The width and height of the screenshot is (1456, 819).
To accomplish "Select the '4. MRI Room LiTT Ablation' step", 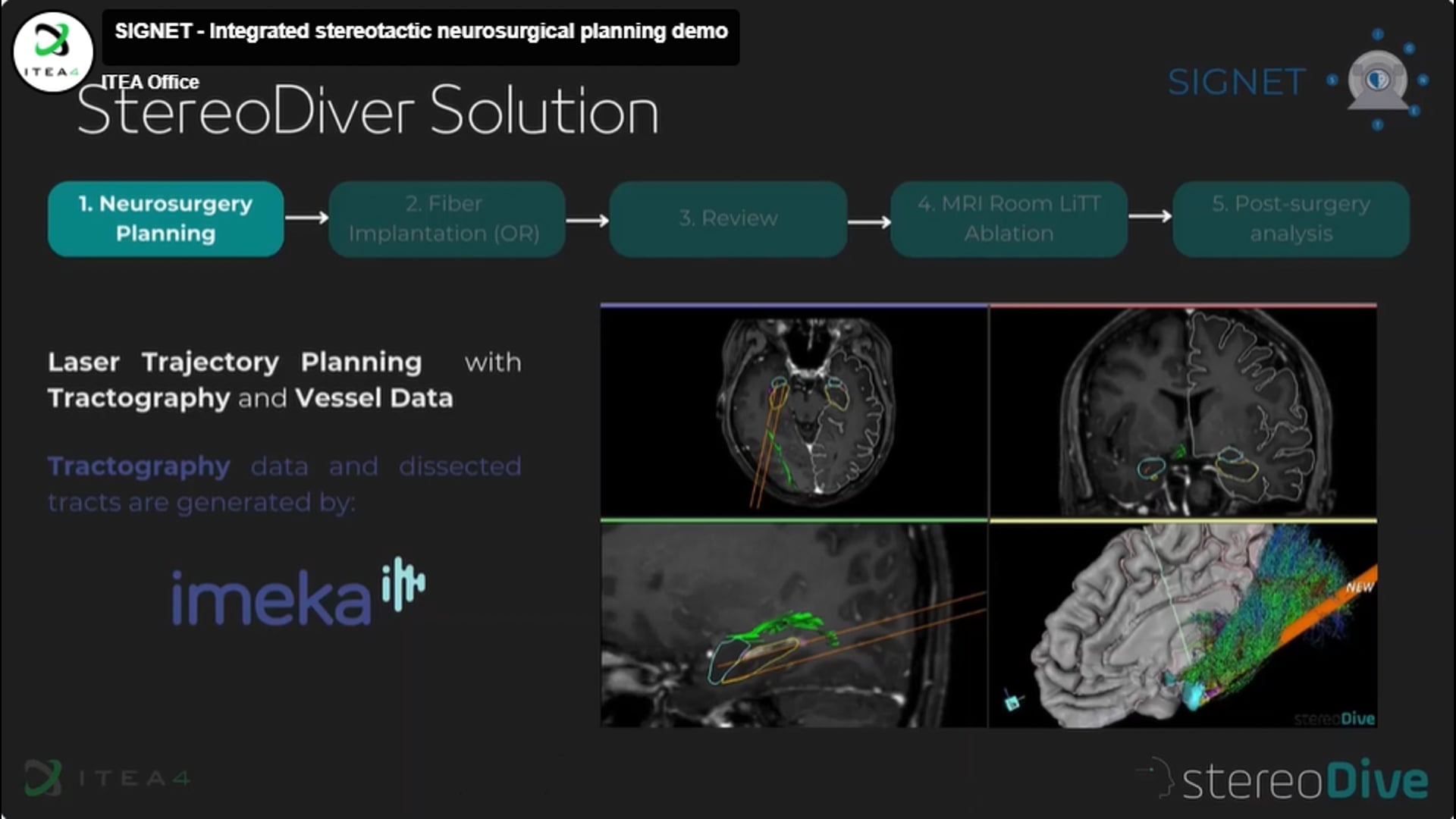I will point(1009,218).
